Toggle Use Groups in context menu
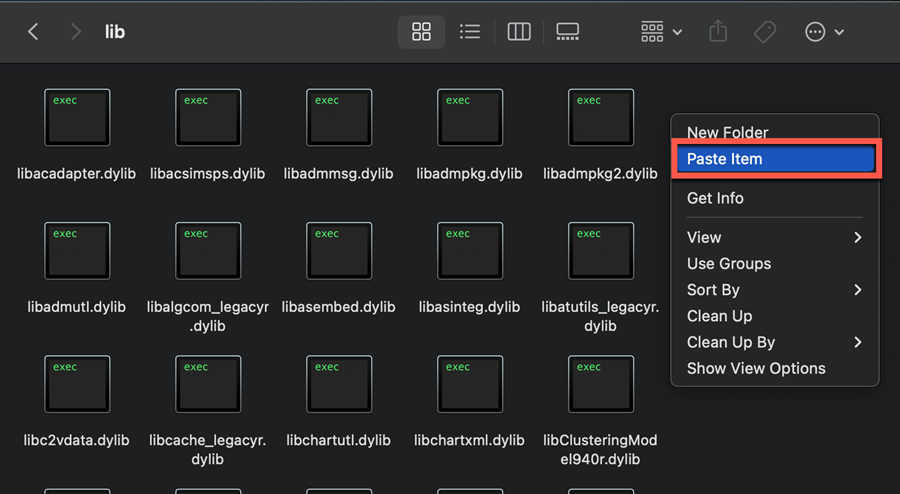The width and height of the screenshot is (900, 494). click(x=775, y=263)
